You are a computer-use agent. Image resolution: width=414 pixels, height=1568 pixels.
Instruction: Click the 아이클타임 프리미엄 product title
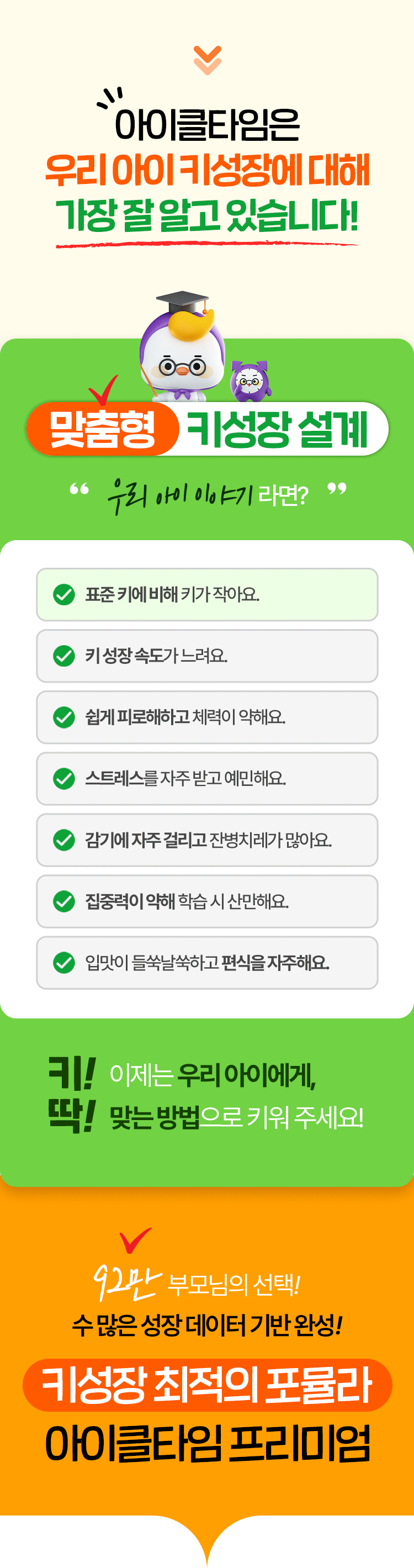coord(208,1443)
